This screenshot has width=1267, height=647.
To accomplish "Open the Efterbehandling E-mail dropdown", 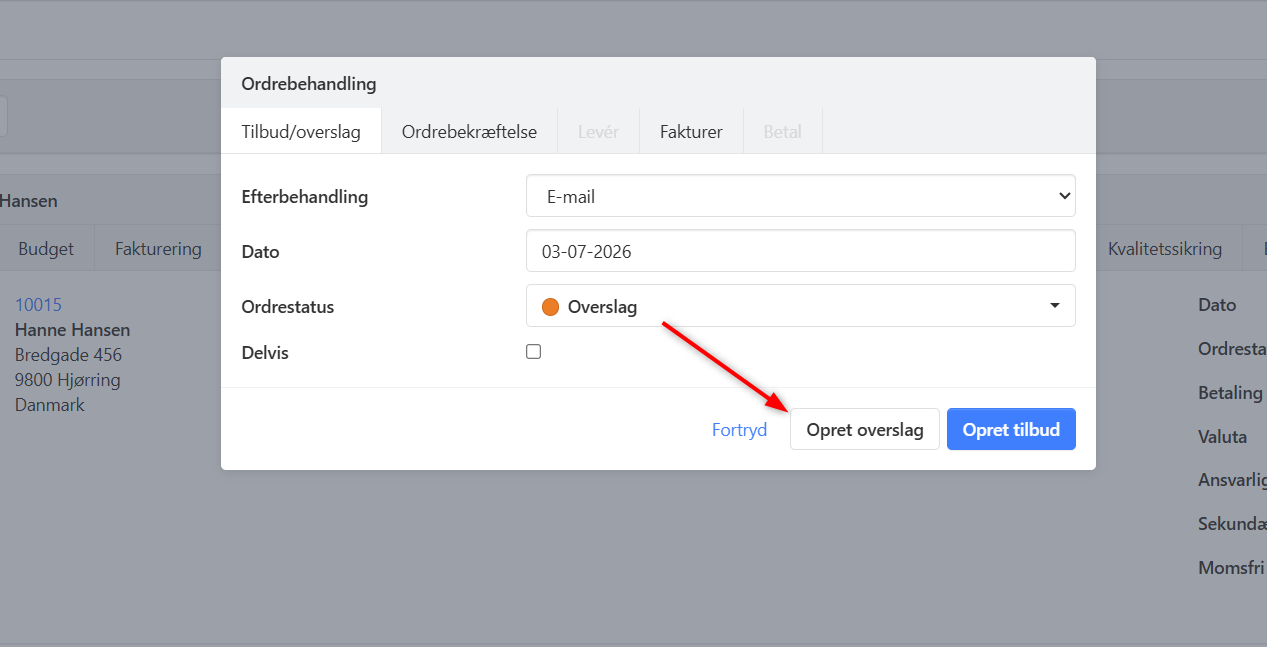I will pos(801,196).
